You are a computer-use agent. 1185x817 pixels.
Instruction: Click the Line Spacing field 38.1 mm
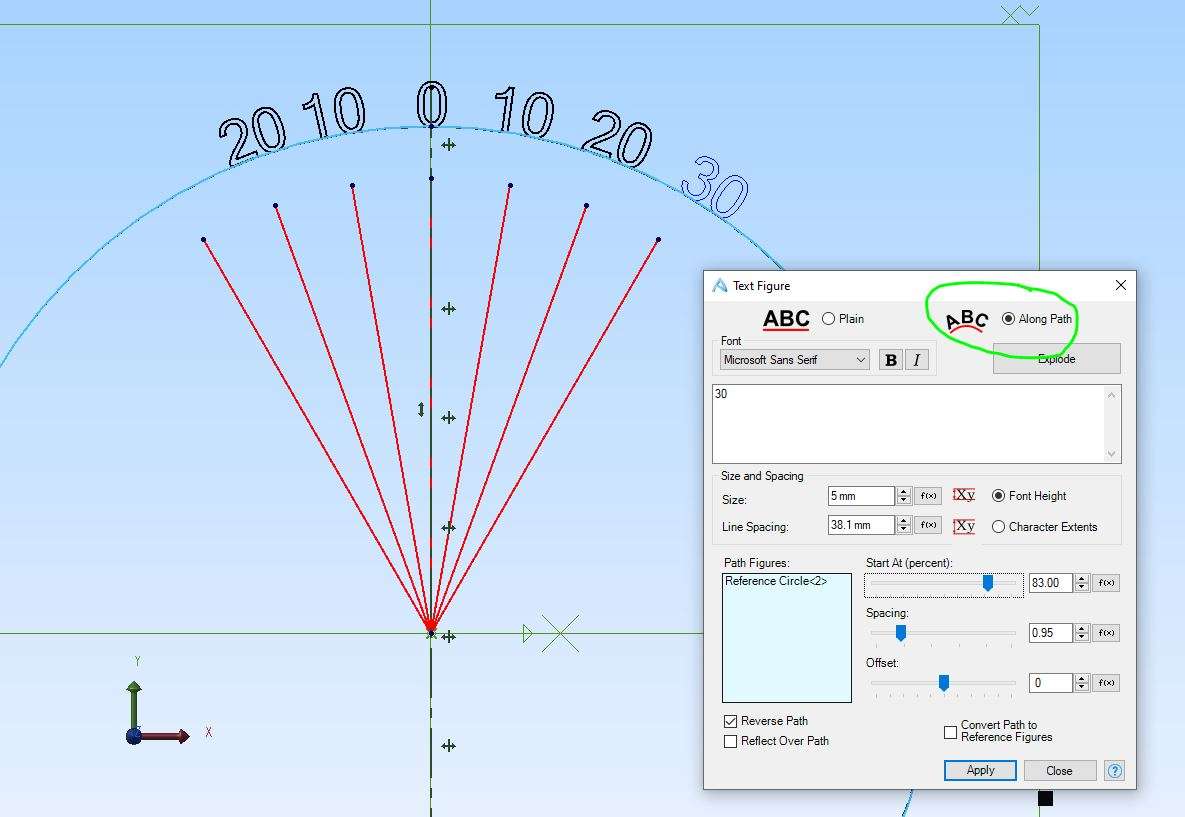tap(861, 525)
